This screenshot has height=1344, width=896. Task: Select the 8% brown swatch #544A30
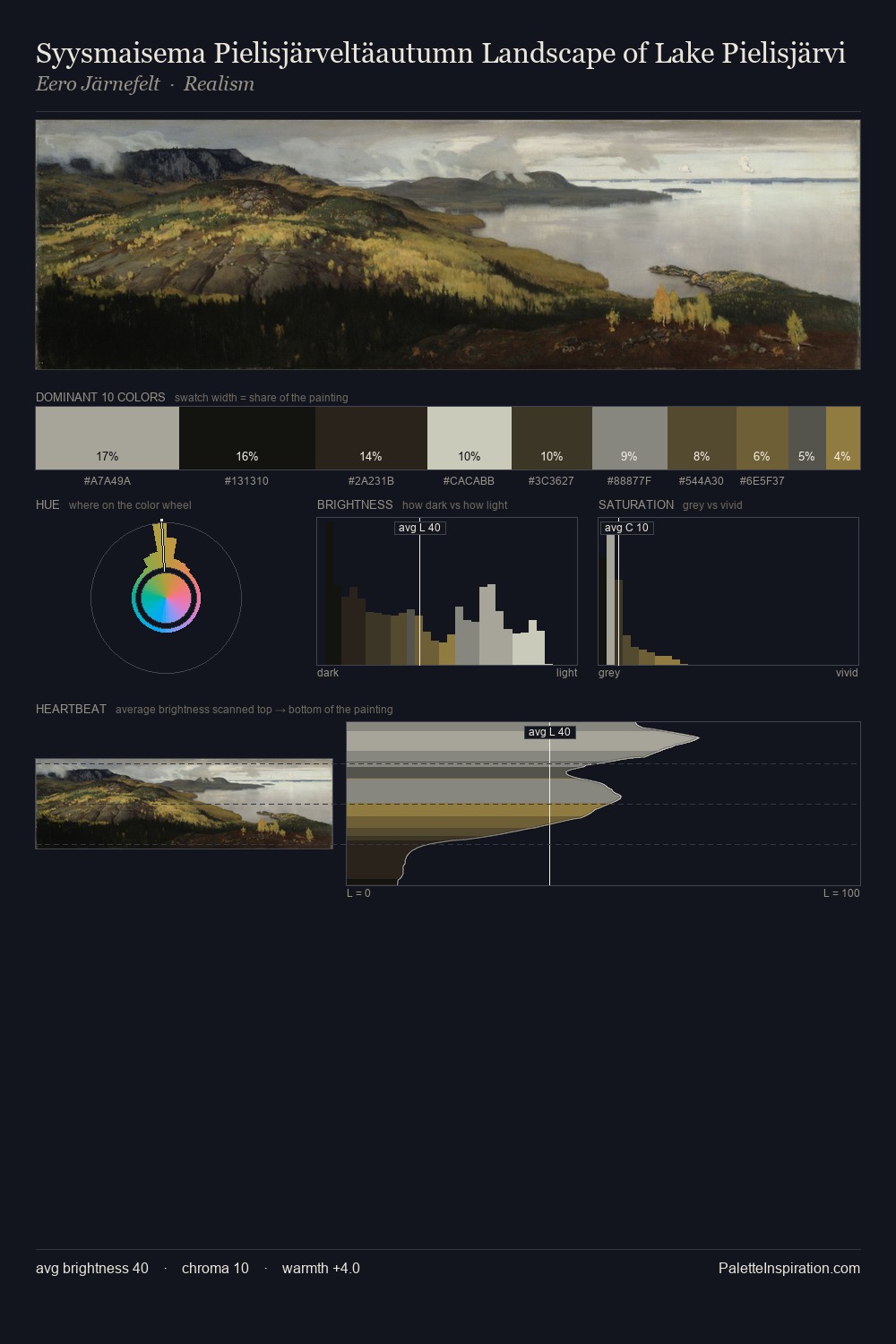point(702,438)
